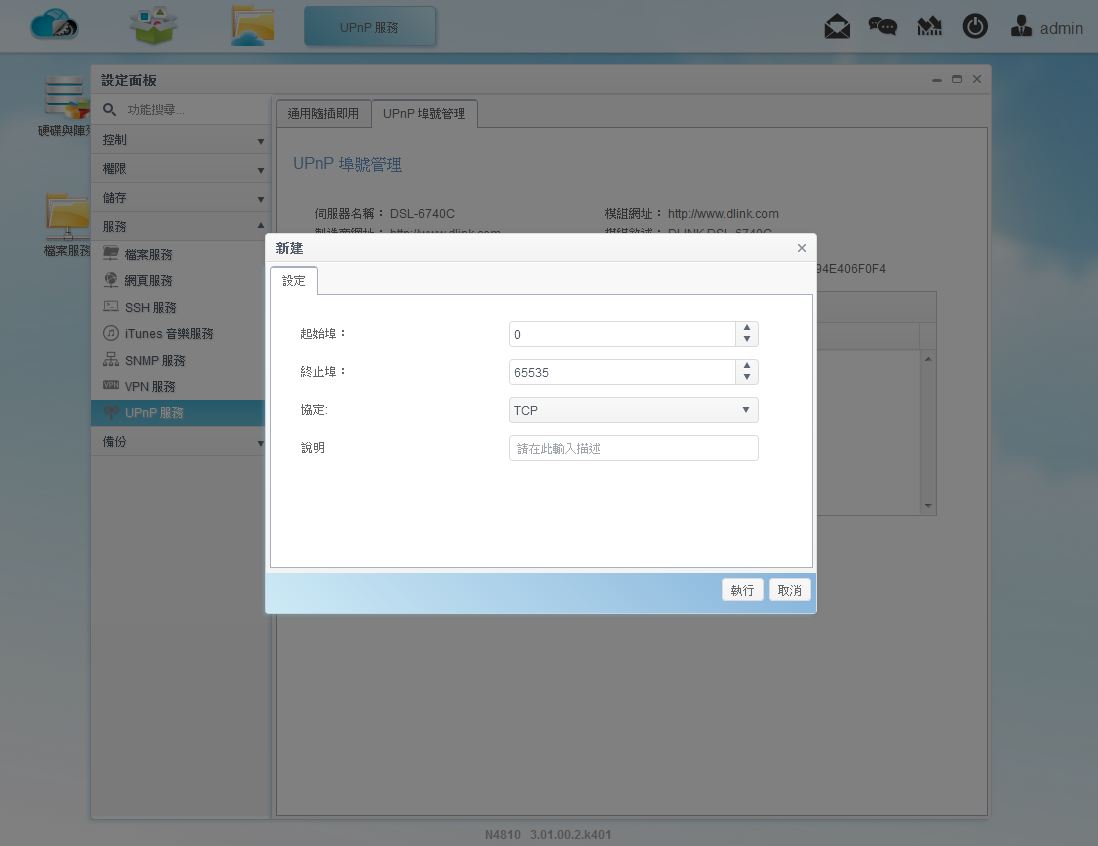
Task: Click the power button icon
Action: [975, 27]
